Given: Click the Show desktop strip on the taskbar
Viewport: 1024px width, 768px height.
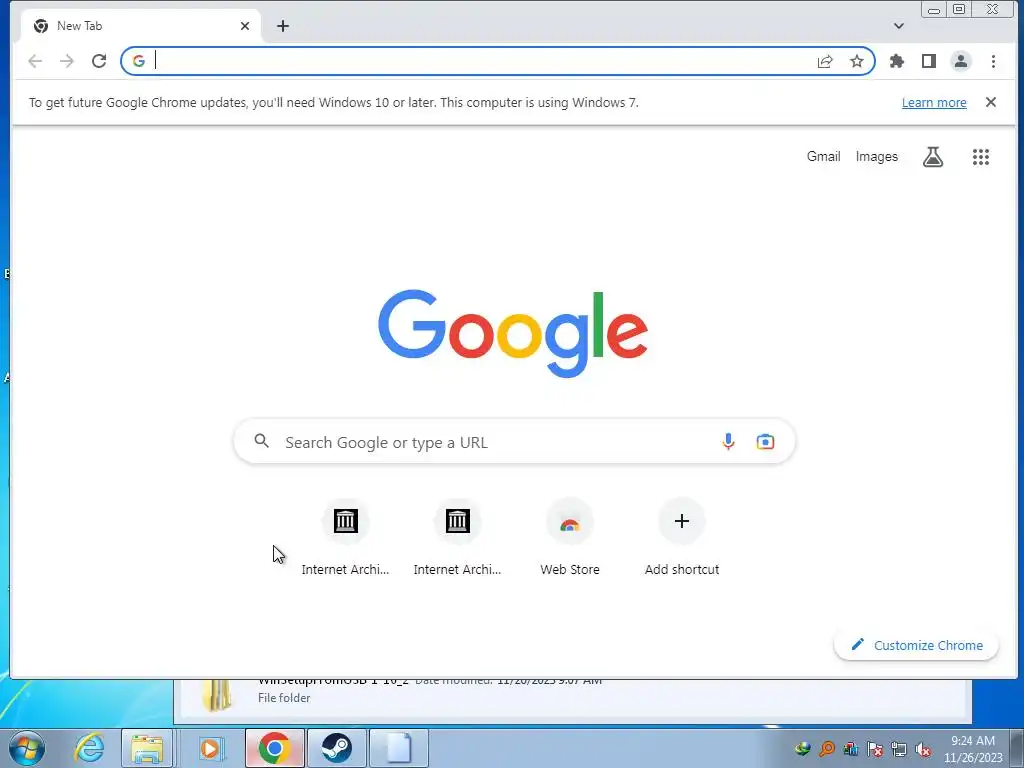Looking at the screenshot, I should point(1018,748).
